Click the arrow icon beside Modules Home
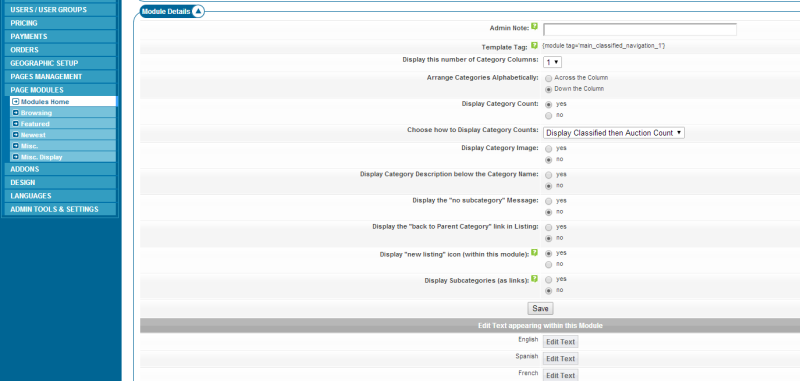 (16, 101)
